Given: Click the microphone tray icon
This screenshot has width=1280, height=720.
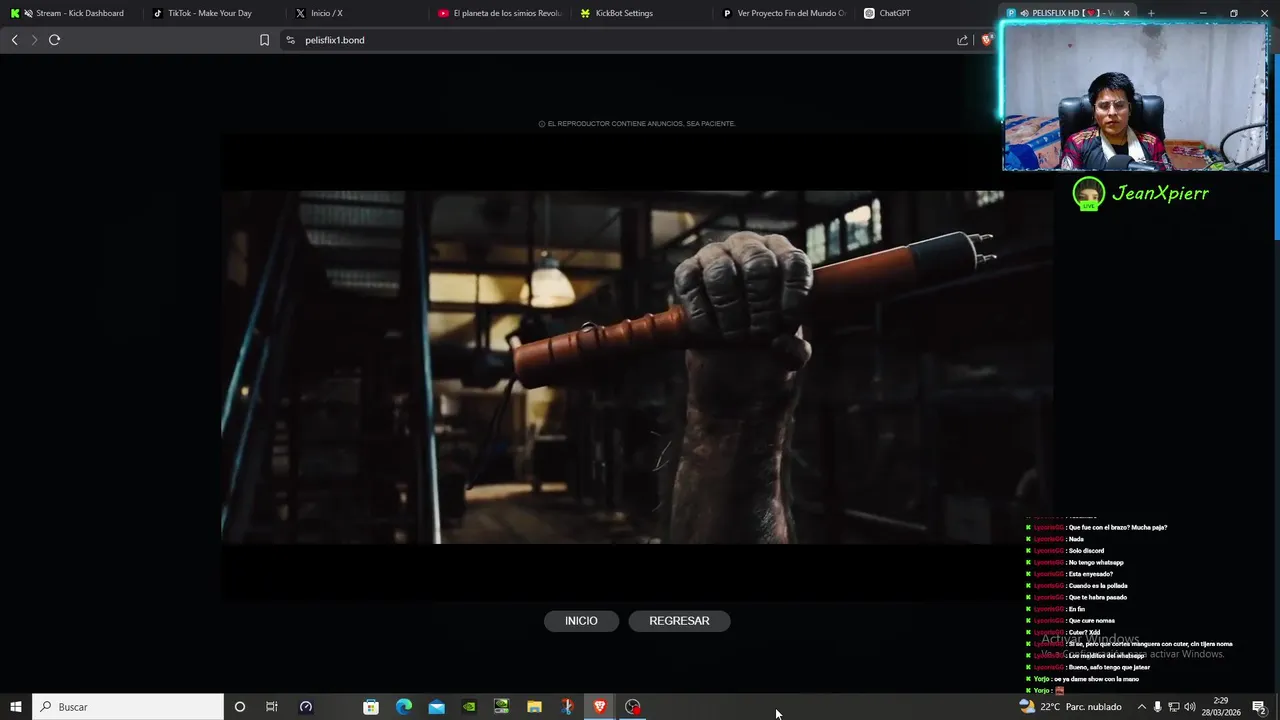Looking at the screenshot, I should point(1158,707).
